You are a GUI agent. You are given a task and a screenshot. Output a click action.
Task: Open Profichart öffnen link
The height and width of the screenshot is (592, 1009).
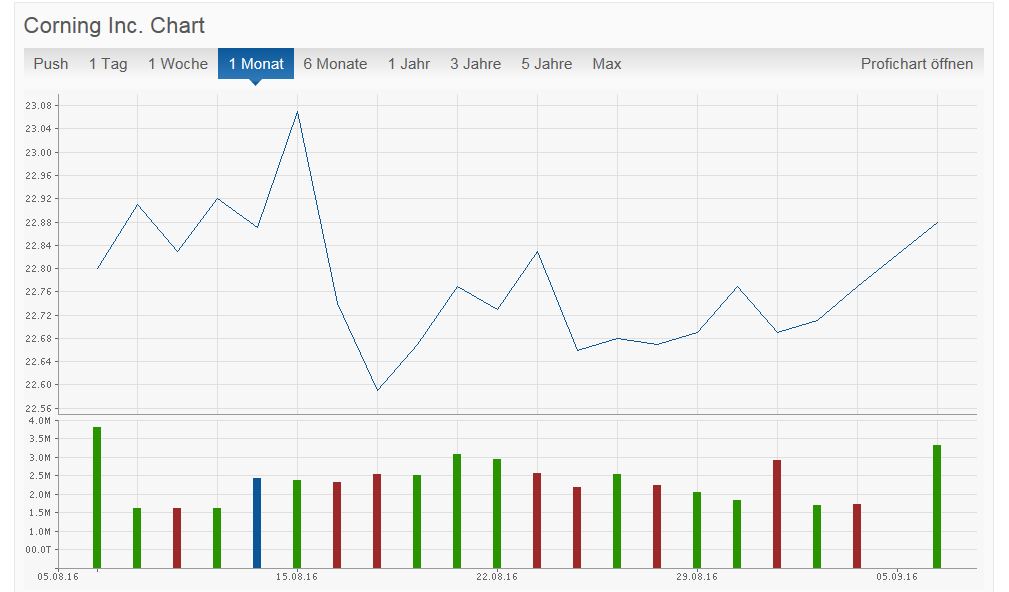click(916, 64)
